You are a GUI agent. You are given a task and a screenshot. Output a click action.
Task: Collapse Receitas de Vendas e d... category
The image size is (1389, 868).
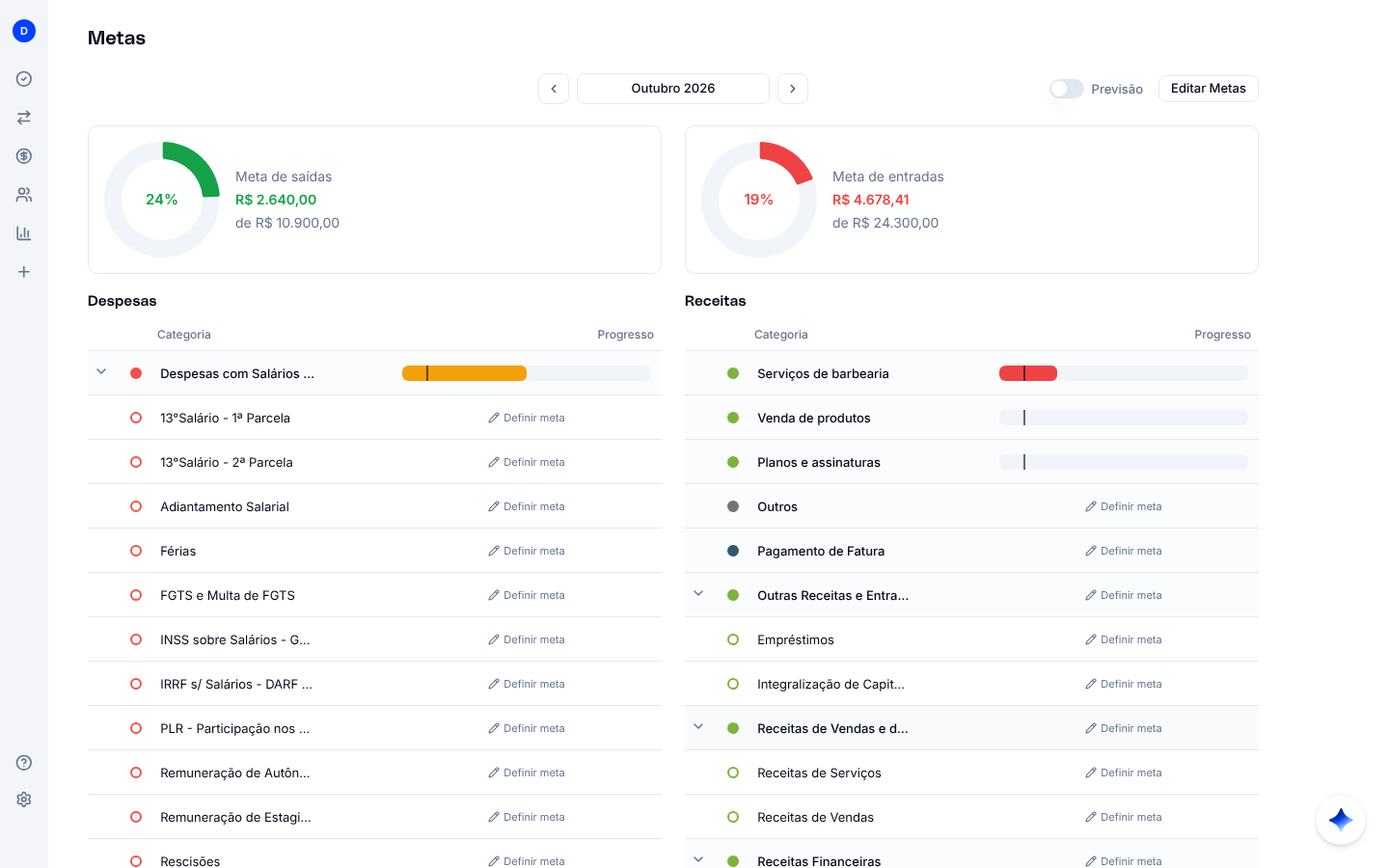(698, 727)
